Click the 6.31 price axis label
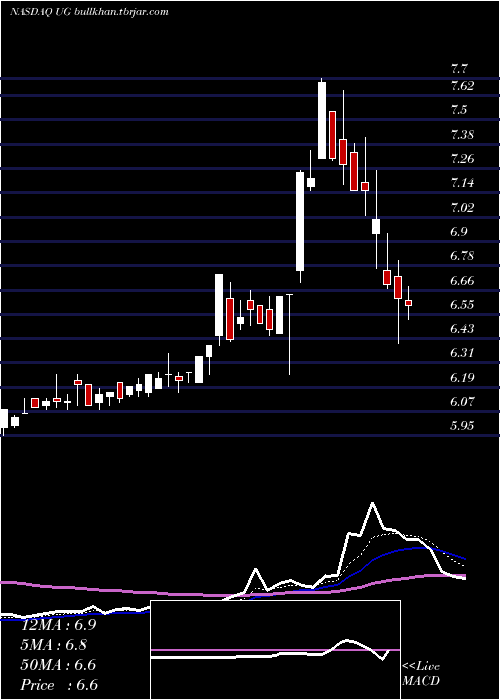Screen dimensions: 500x700 pyautogui.click(x=462, y=353)
